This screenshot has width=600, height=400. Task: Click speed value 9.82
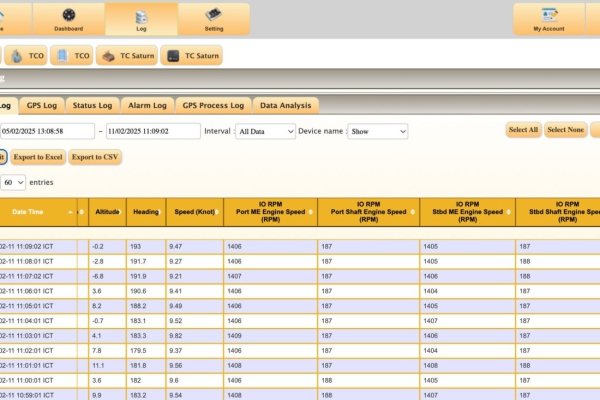coord(176,336)
